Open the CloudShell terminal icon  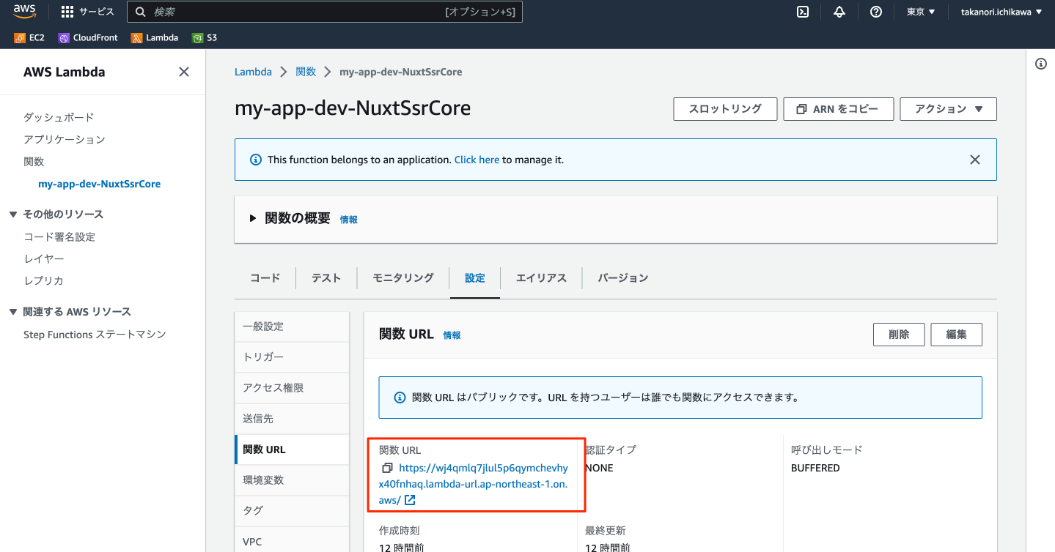click(803, 11)
